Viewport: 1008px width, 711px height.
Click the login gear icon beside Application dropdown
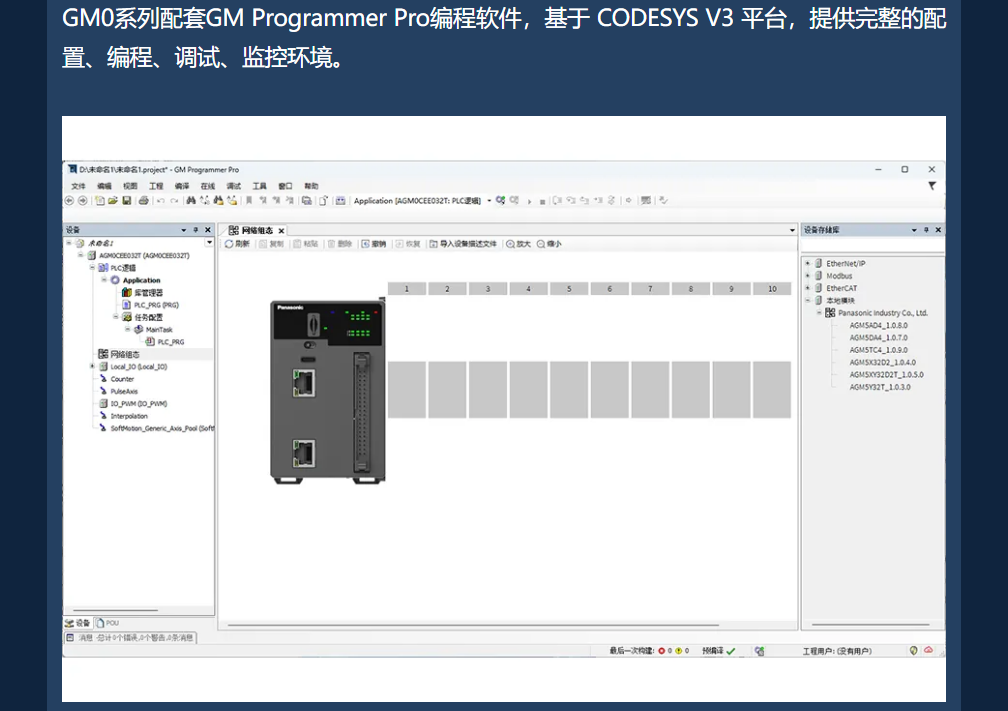point(500,201)
